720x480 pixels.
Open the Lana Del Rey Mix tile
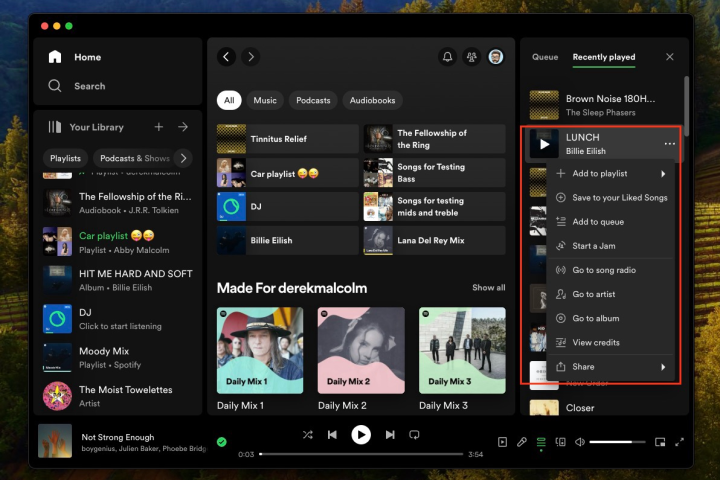(434, 240)
